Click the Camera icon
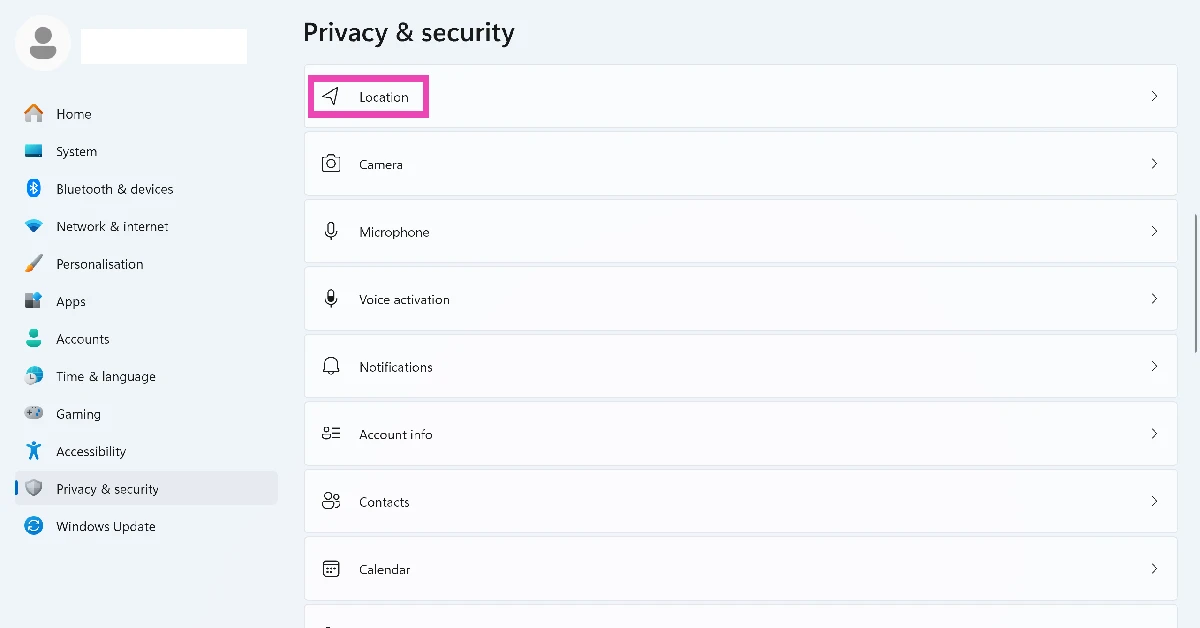Viewport: 1200px width, 628px height. tap(331, 163)
